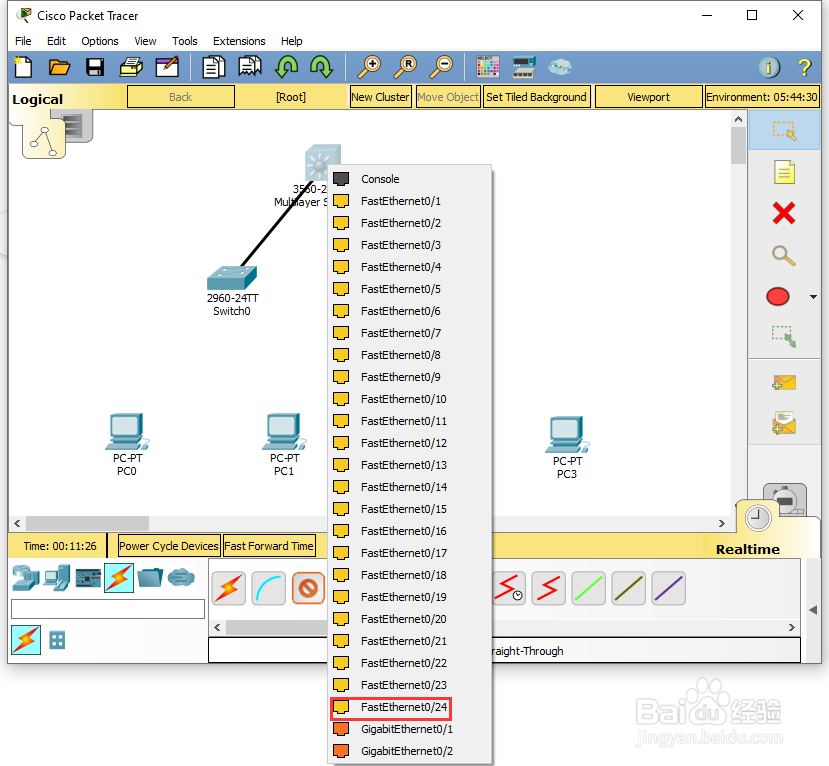Viewport: 829px width, 766px height.
Task: Choose the green octal cable
Action: [x=588, y=588]
